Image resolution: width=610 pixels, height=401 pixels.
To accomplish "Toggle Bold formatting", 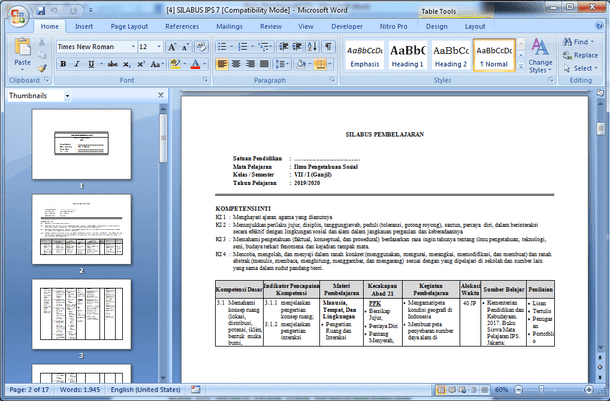I will (63, 64).
